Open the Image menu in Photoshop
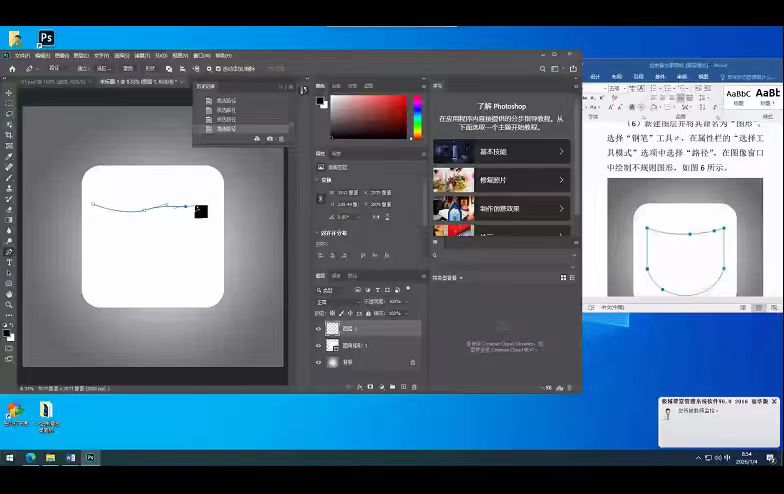Viewport: 784px width, 494px height. (x=62, y=56)
